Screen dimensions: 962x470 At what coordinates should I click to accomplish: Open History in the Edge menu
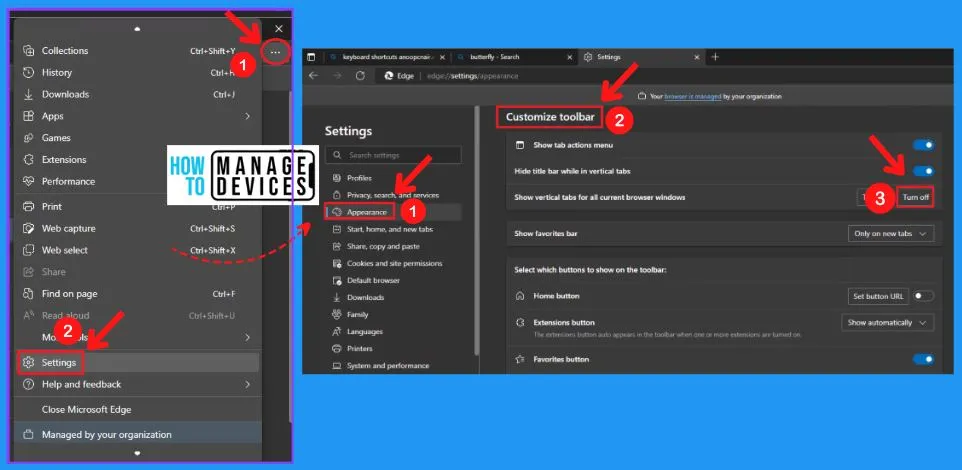pos(136,72)
